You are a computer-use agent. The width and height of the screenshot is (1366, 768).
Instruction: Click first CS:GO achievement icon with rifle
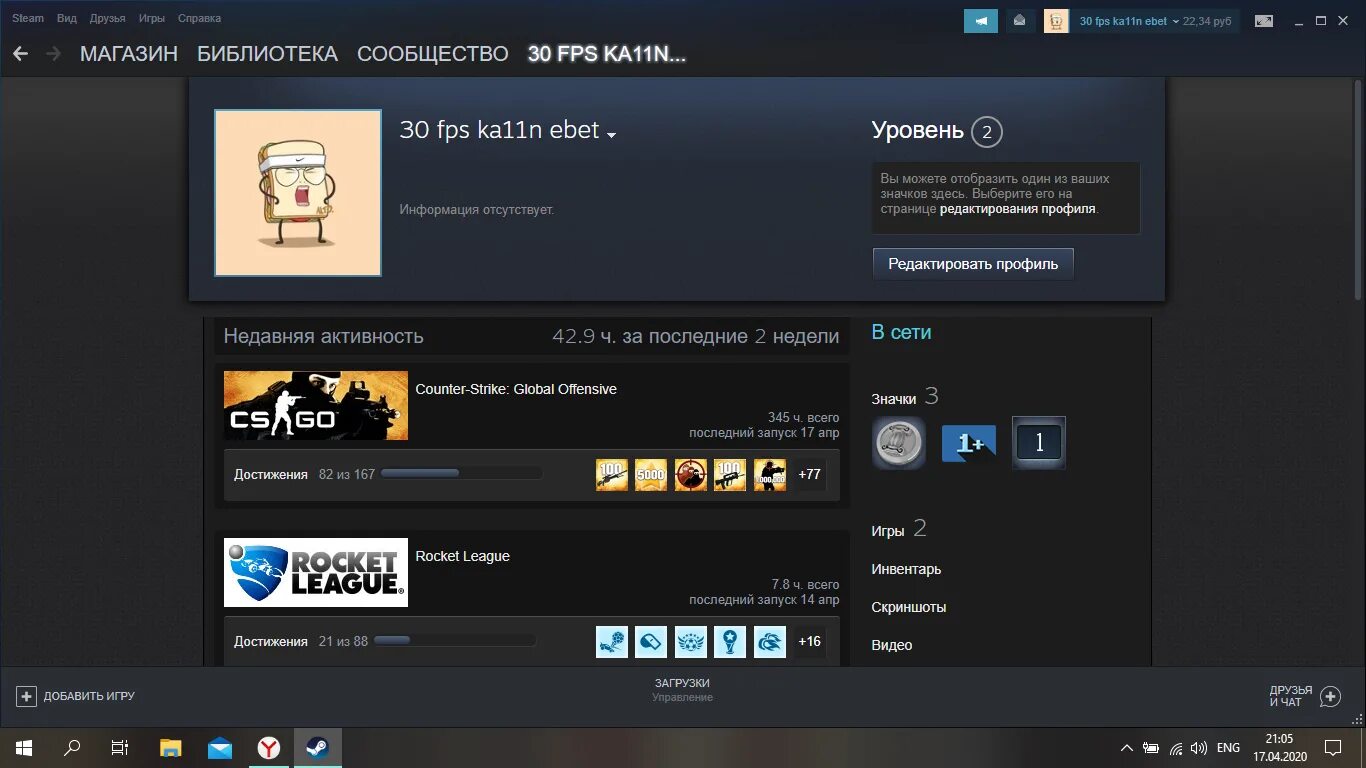[x=612, y=475]
